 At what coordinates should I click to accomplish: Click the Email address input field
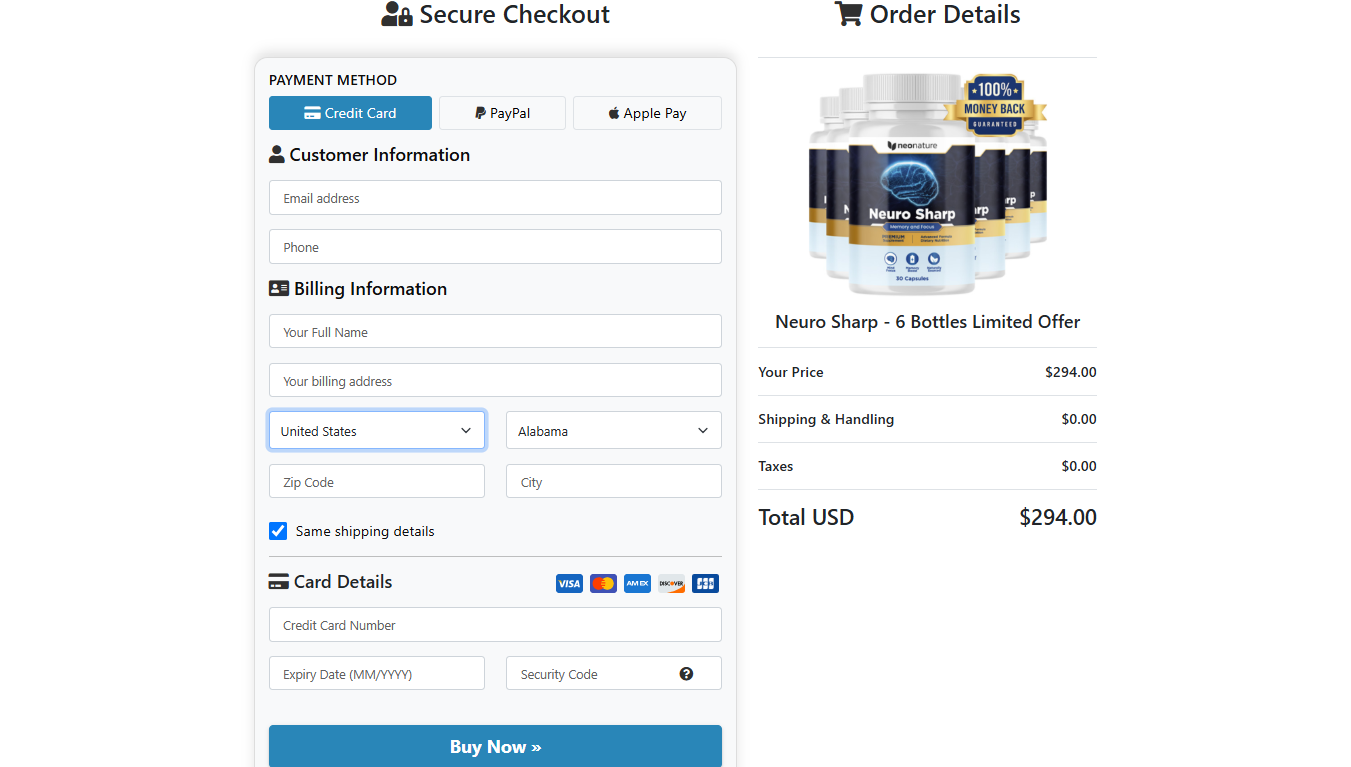[x=495, y=197]
